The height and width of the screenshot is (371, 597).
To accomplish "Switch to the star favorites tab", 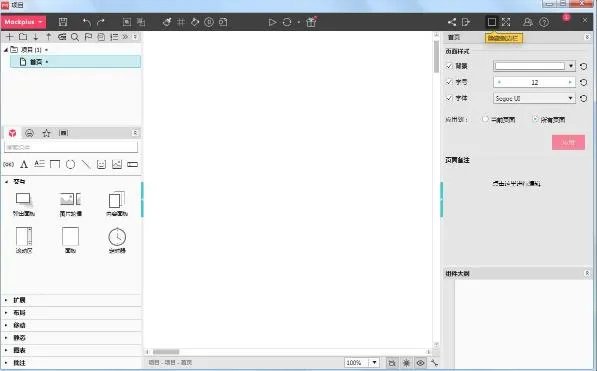I will click(46, 133).
